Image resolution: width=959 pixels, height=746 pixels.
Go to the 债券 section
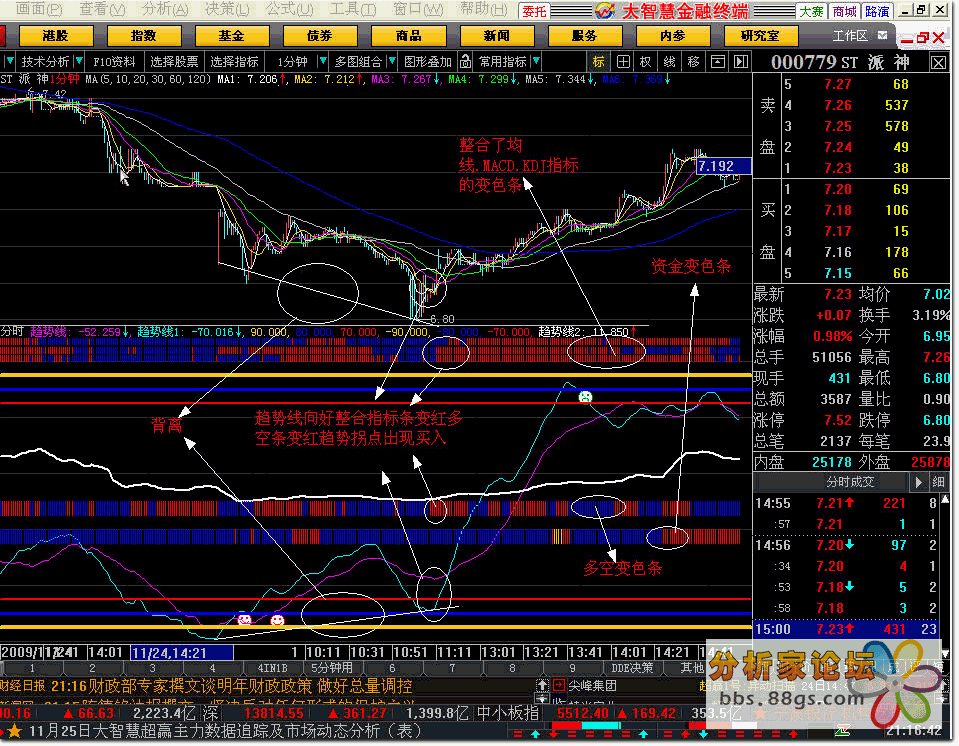320,36
